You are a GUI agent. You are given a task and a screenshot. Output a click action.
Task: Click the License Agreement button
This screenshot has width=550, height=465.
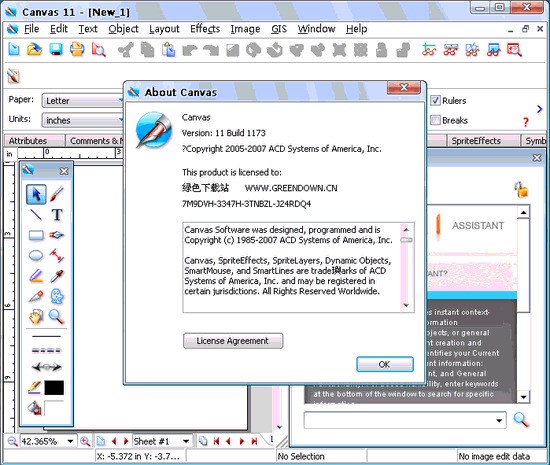[x=233, y=341]
